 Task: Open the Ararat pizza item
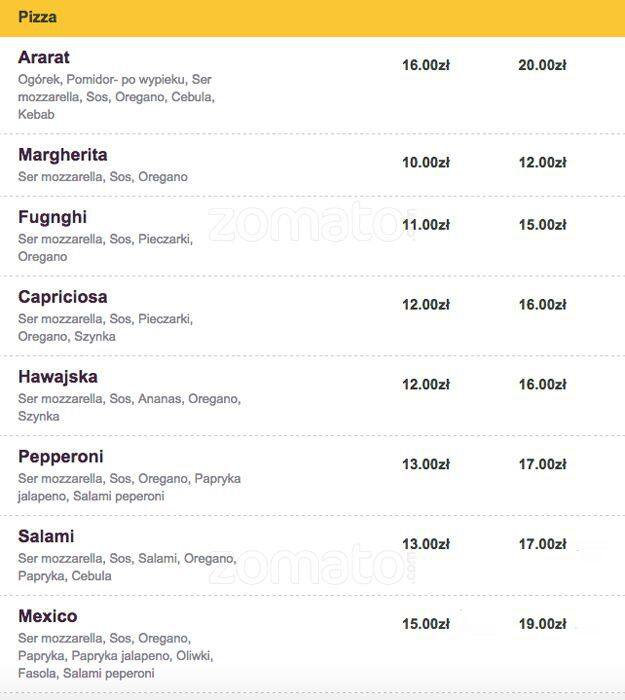tap(44, 58)
